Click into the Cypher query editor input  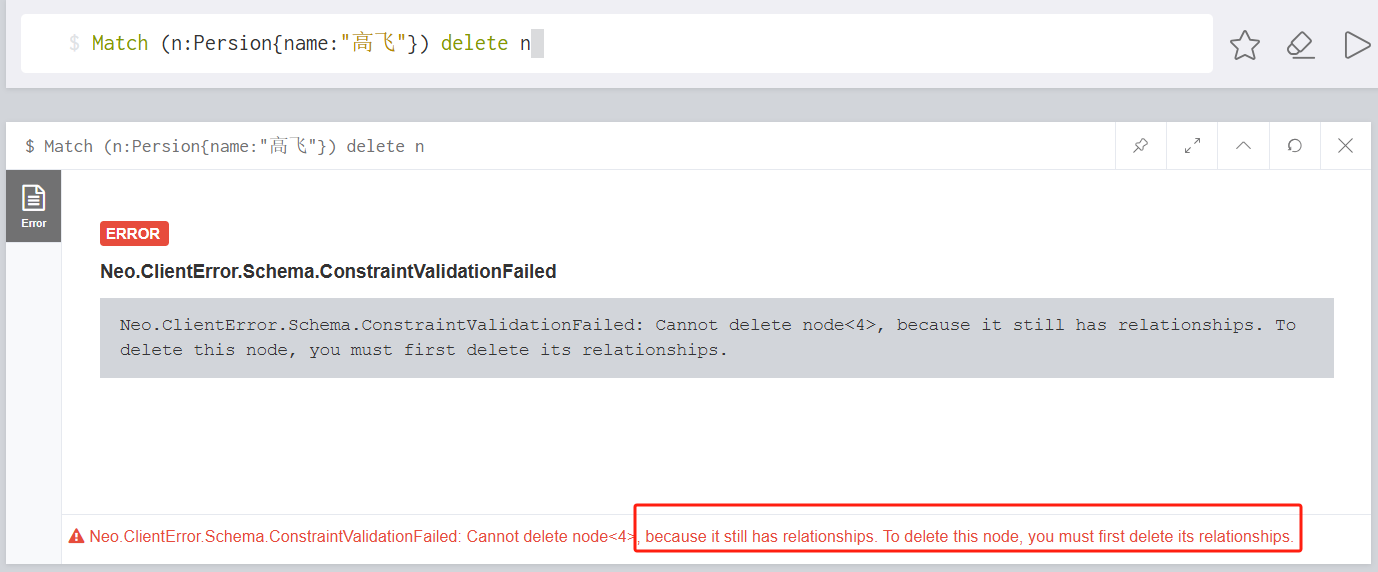616,44
